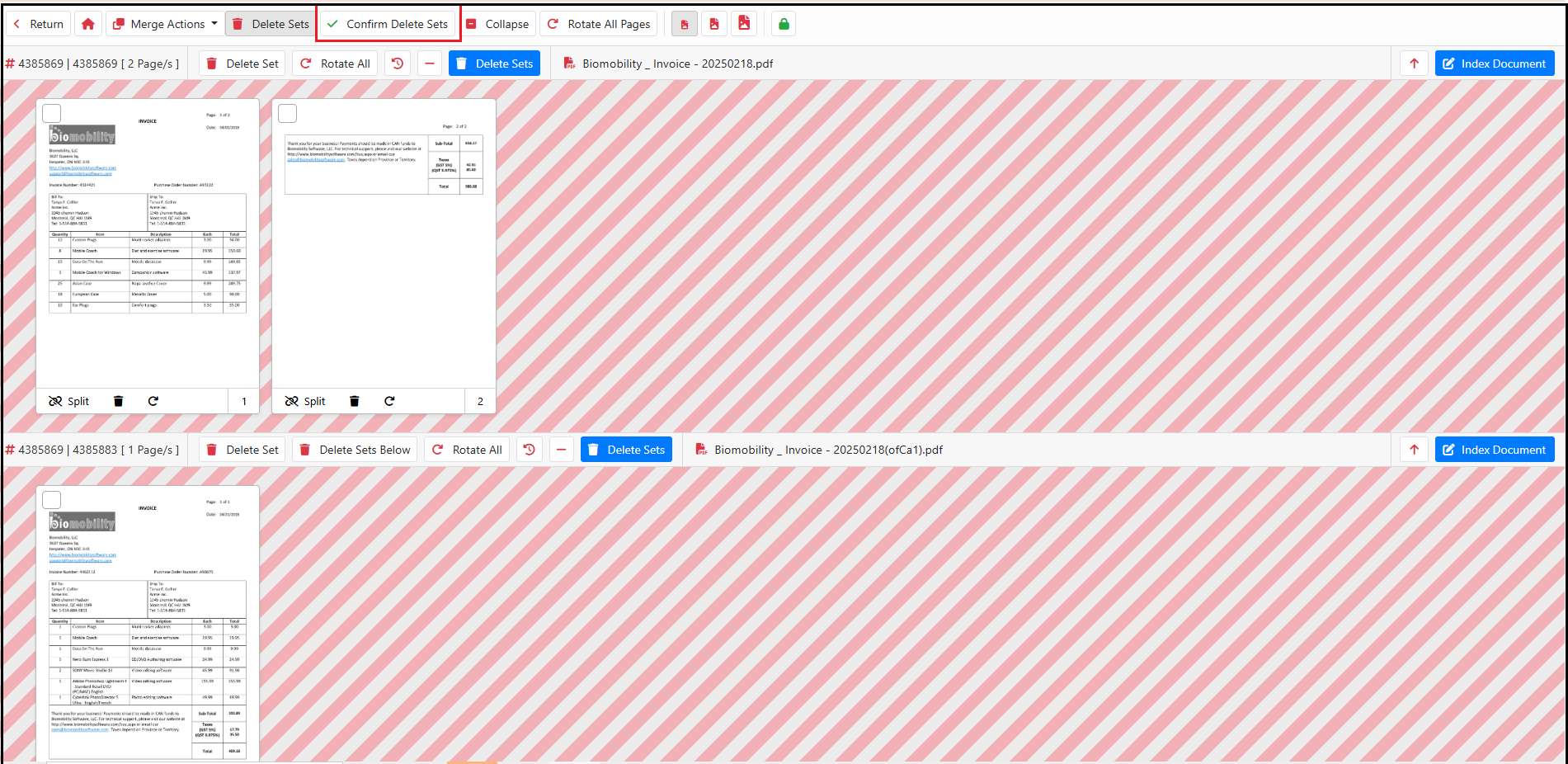Move first document up with arrow icon
This screenshot has height=764, width=1568.
[x=1414, y=64]
